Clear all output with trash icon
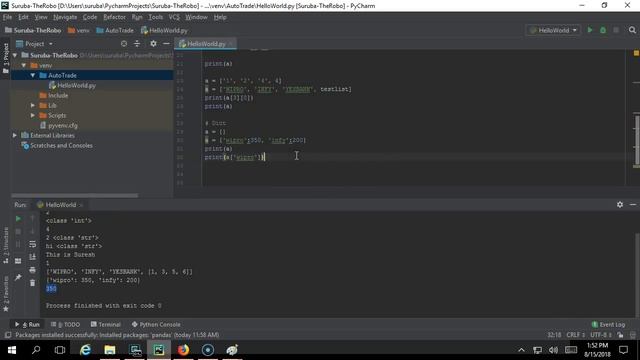The height and width of the screenshot is (360, 640). tap(32, 282)
